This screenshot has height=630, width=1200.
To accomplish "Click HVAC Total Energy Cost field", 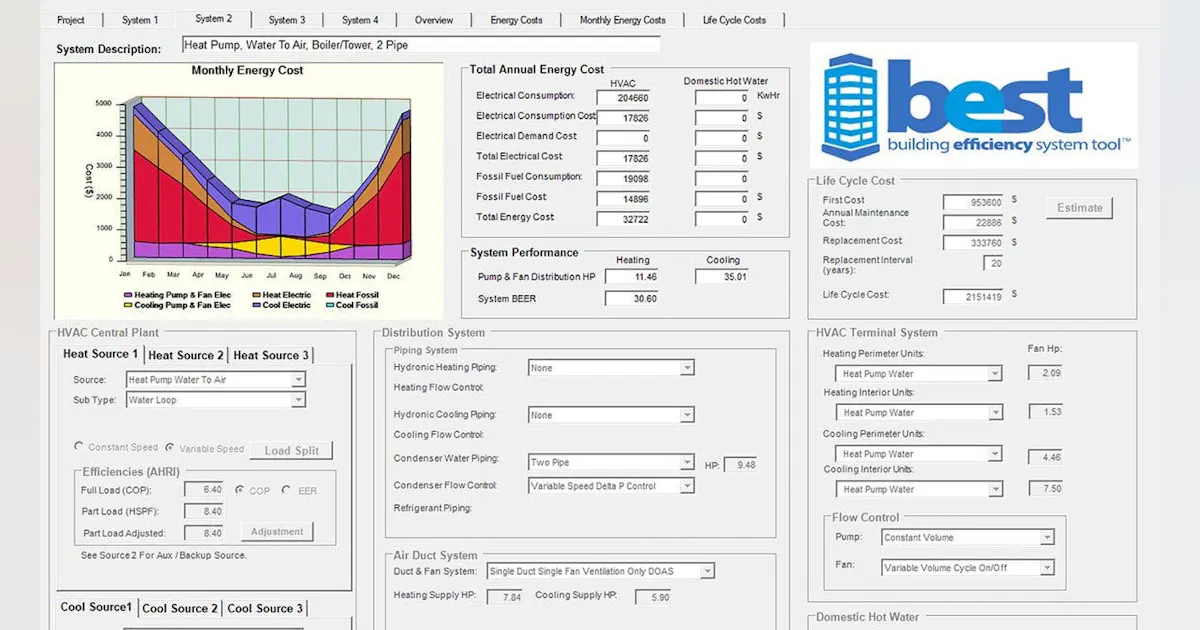I will tap(624, 219).
